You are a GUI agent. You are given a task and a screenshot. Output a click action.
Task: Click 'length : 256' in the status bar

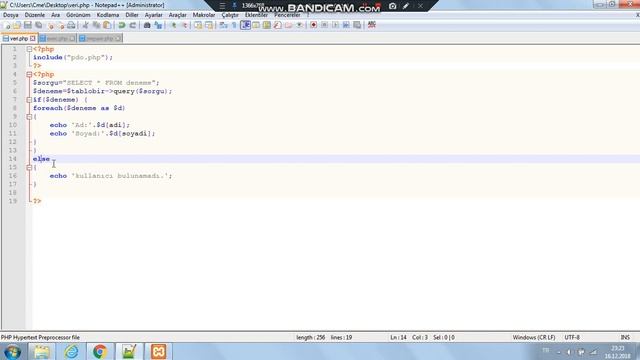point(311,338)
